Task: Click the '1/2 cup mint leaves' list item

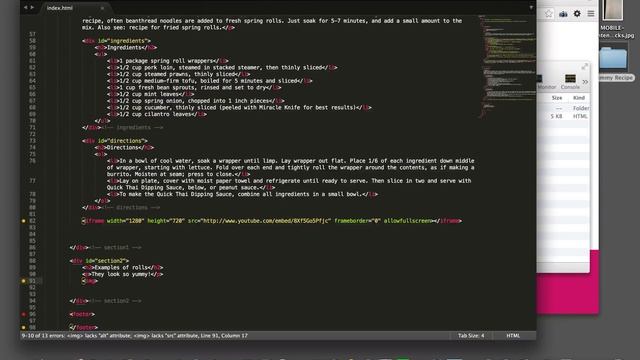Action: 151,94
